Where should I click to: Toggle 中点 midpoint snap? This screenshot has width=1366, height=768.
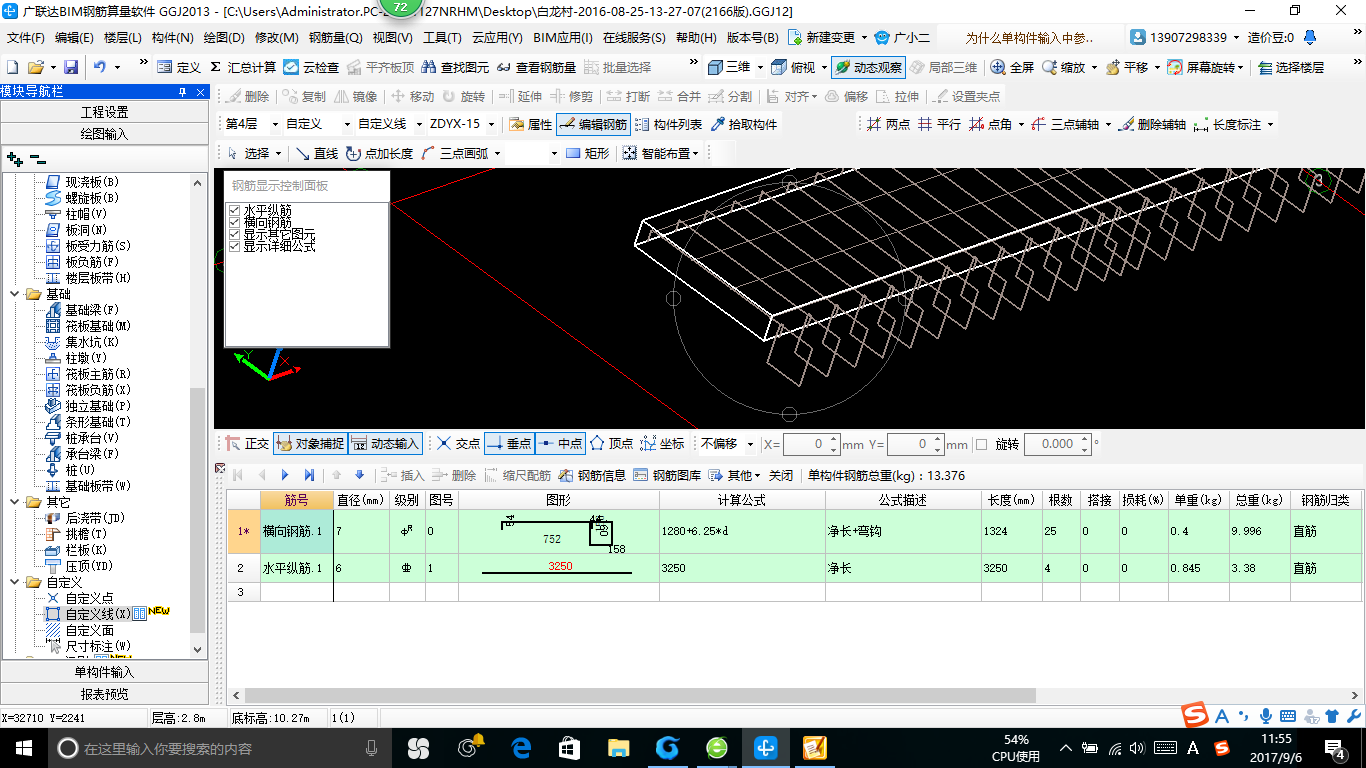(x=560, y=444)
